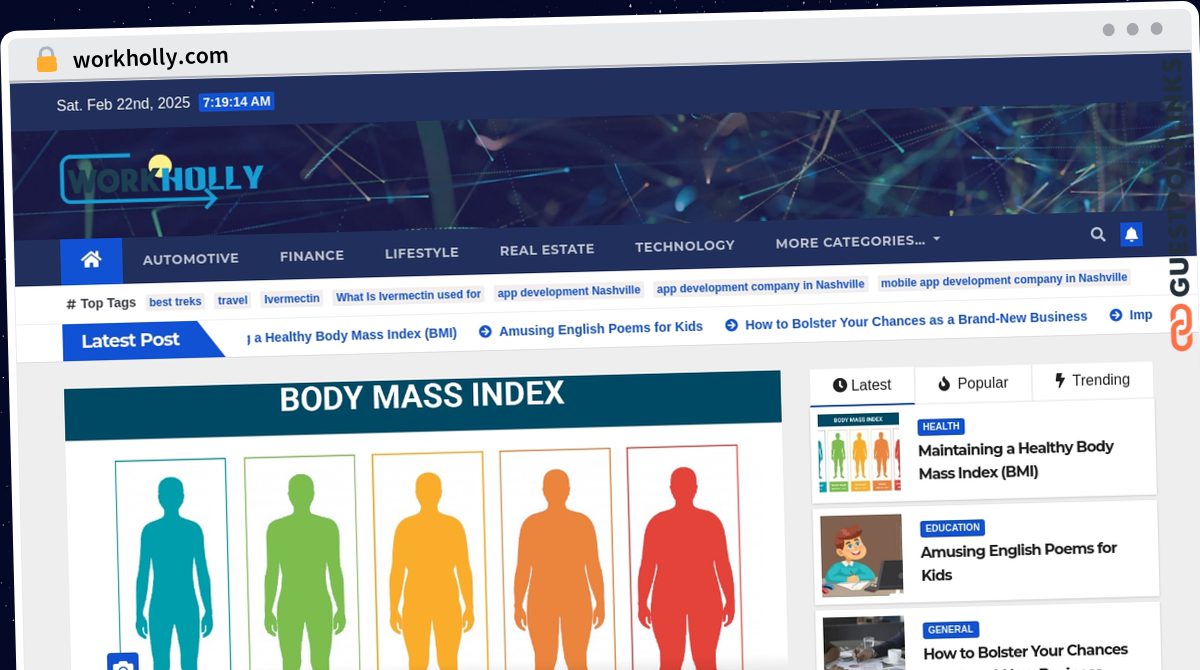Click the boy at desk thumbnail
Viewport: 1200px width, 670px height.
861,555
